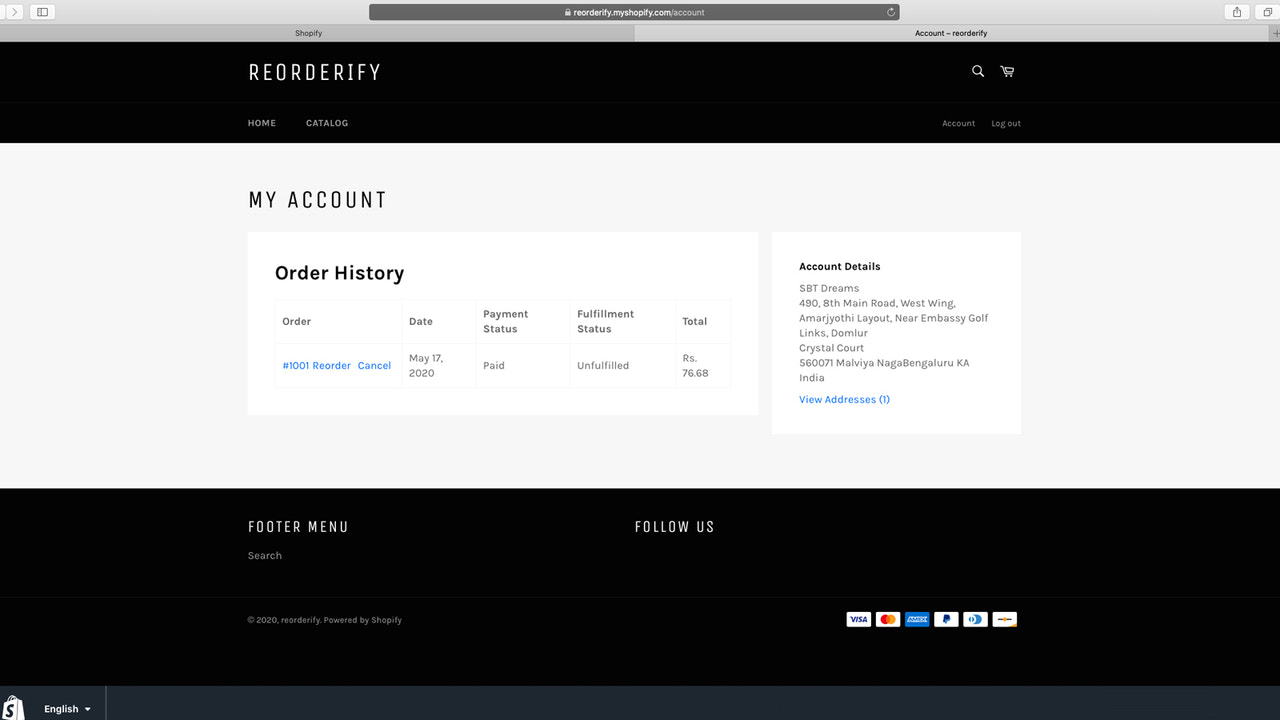1280x720 pixels.
Task: Open View Addresses (1) link
Action: [843, 399]
